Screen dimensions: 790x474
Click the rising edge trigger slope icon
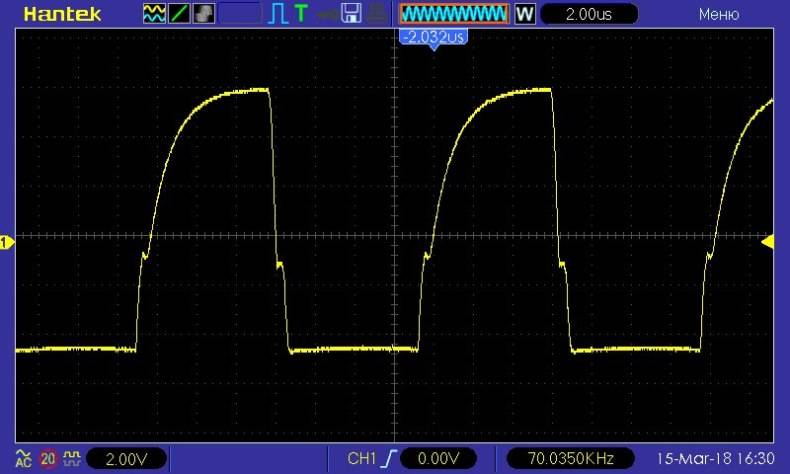point(389,458)
